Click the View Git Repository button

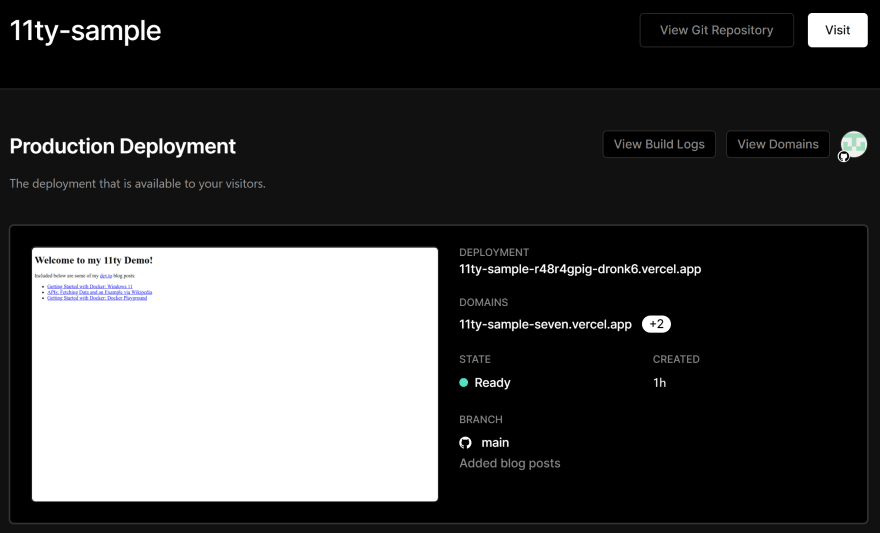[717, 30]
